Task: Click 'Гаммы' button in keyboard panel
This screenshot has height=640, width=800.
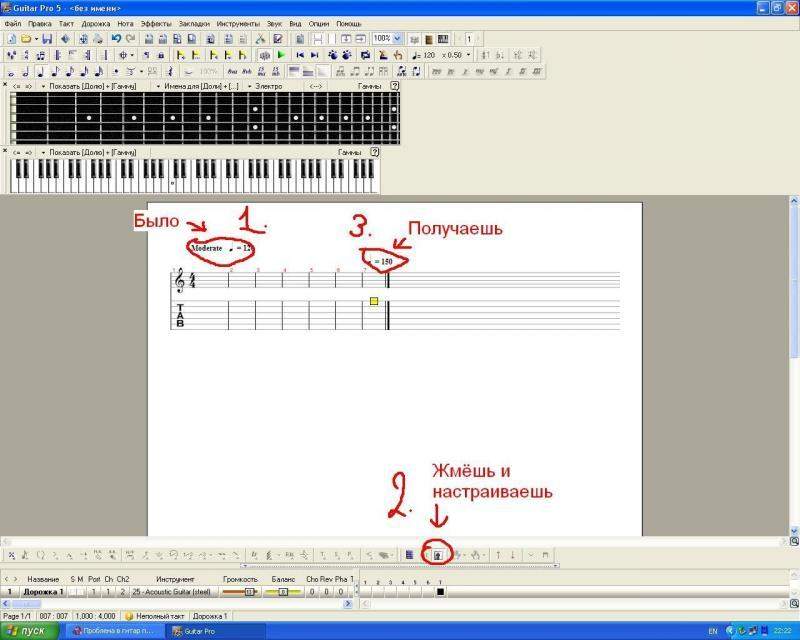Action: coord(349,152)
